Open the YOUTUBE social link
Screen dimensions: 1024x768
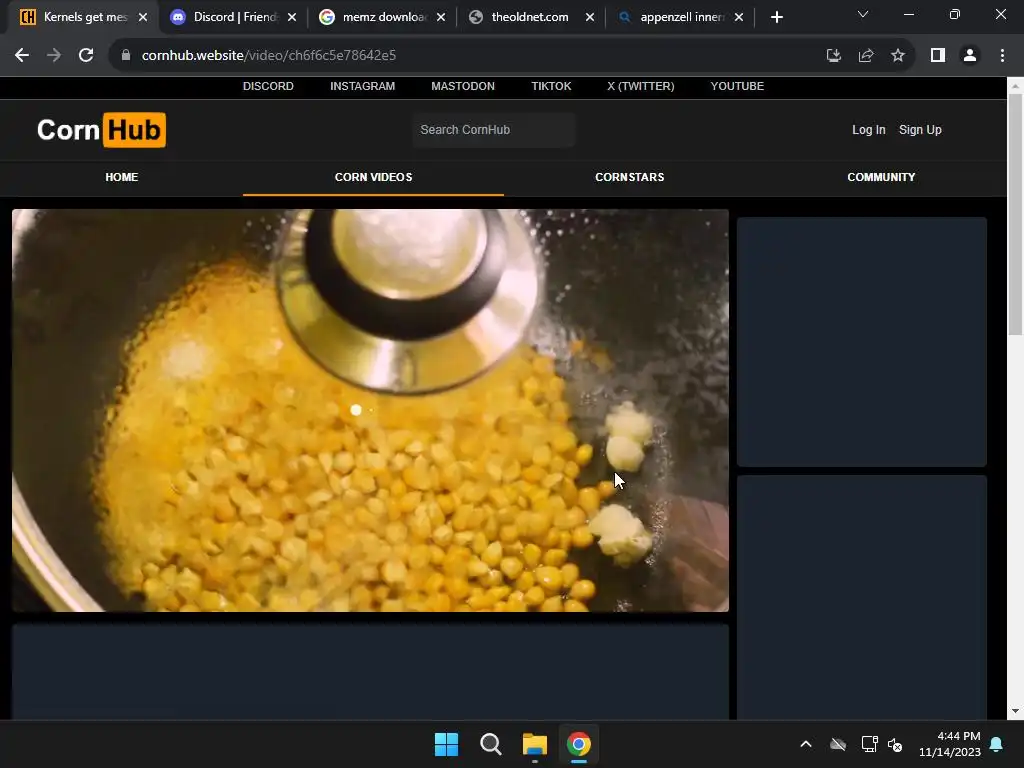coord(737,86)
